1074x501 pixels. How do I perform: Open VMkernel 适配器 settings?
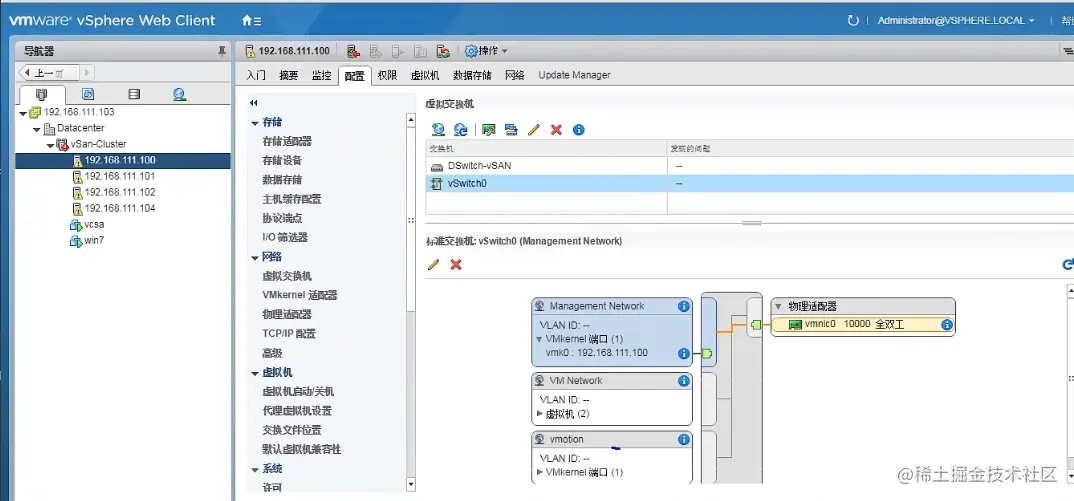(x=299, y=295)
